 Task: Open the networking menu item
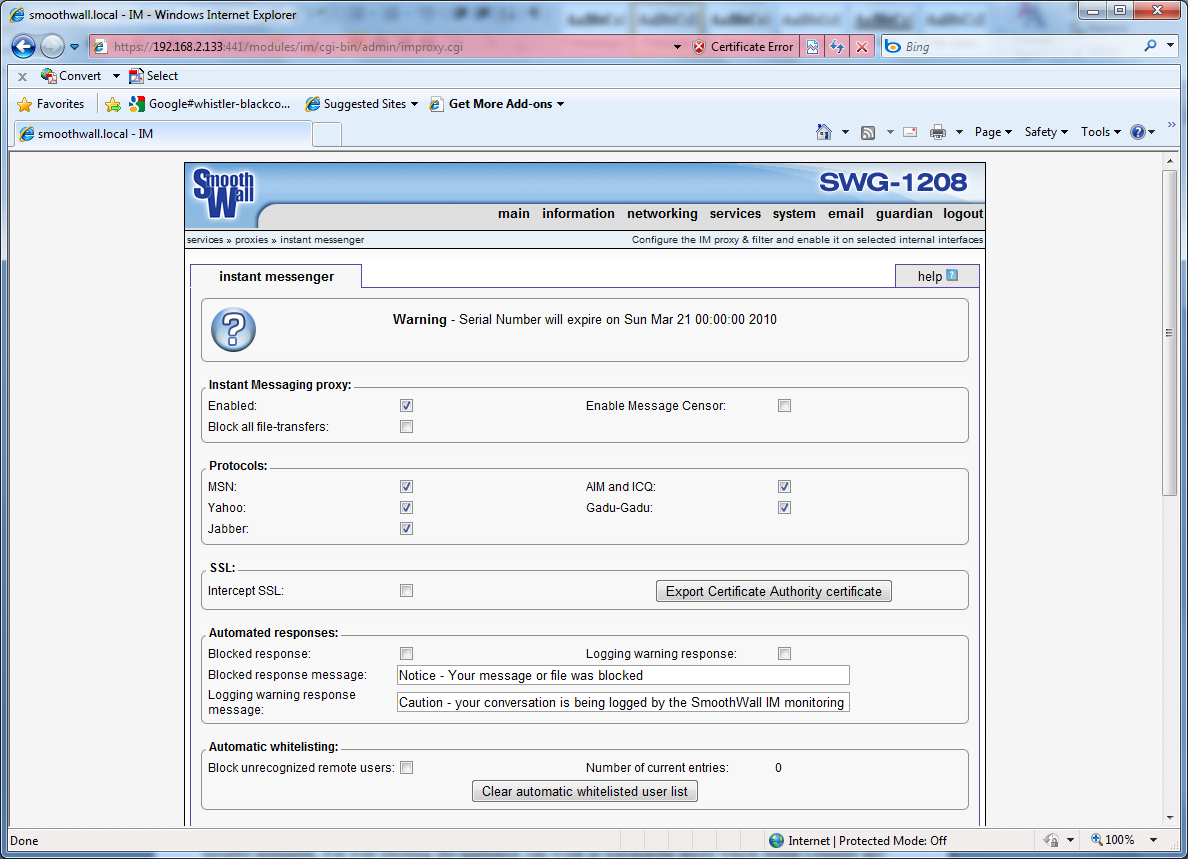(662, 214)
